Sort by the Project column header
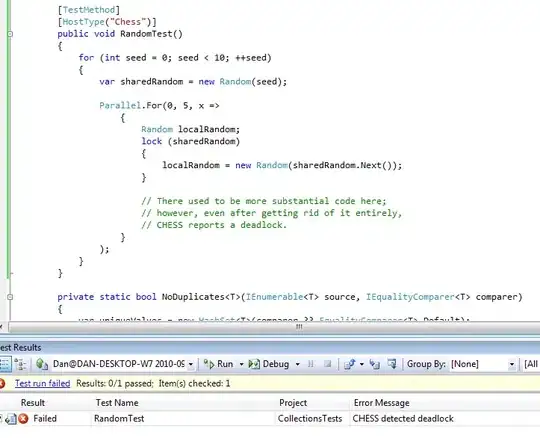 pos(293,403)
